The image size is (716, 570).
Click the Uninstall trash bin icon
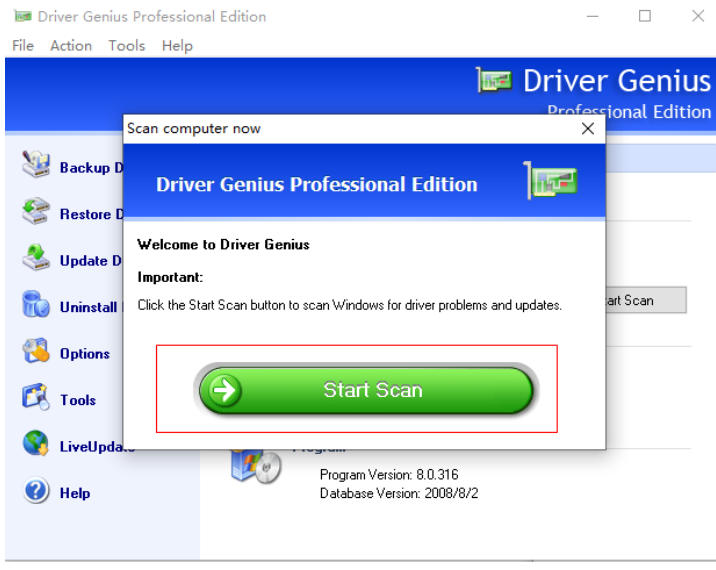point(36,306)
